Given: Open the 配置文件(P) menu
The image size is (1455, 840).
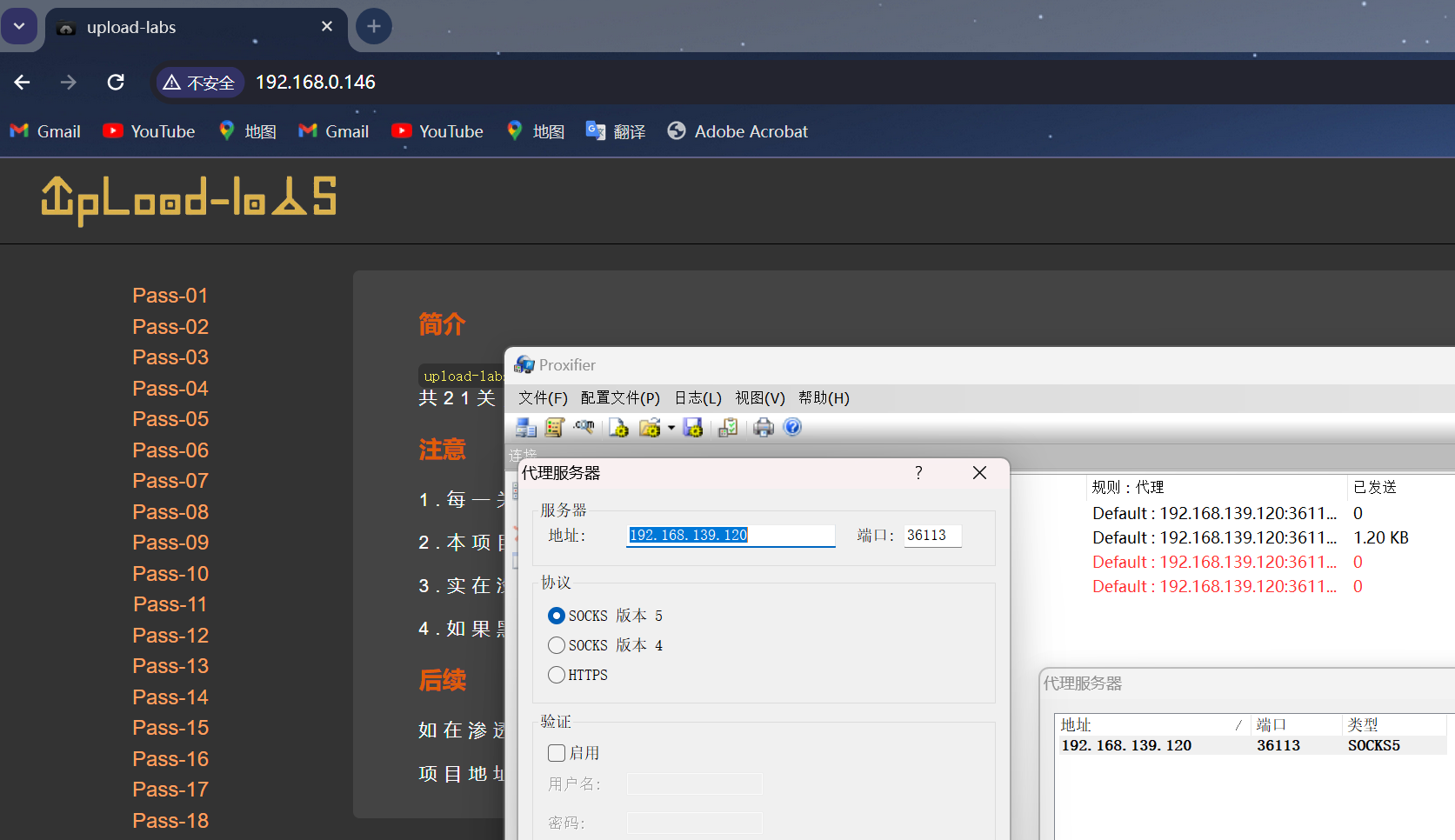Looking at the screenshot, I should point(620,397).
